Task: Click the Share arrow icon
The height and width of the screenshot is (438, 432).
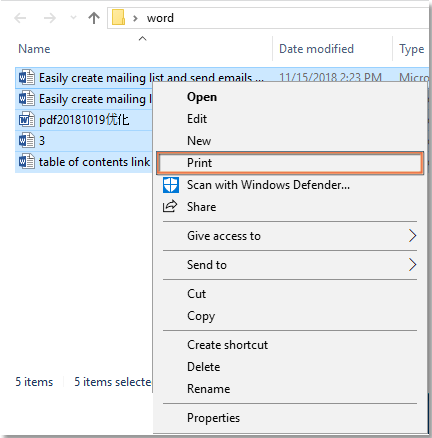Action: [x=170, y=206]
